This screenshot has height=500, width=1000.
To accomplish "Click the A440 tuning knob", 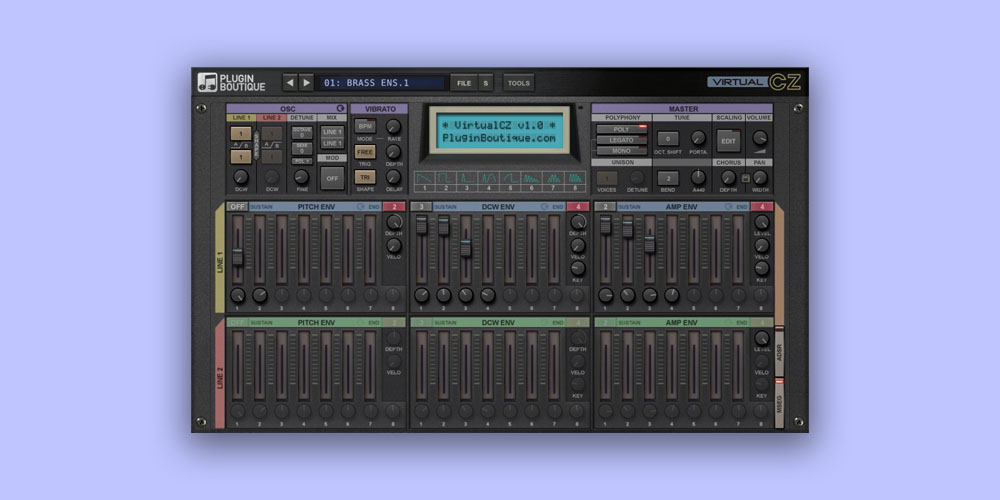I will pyautogui.click(x=698, y=177).
